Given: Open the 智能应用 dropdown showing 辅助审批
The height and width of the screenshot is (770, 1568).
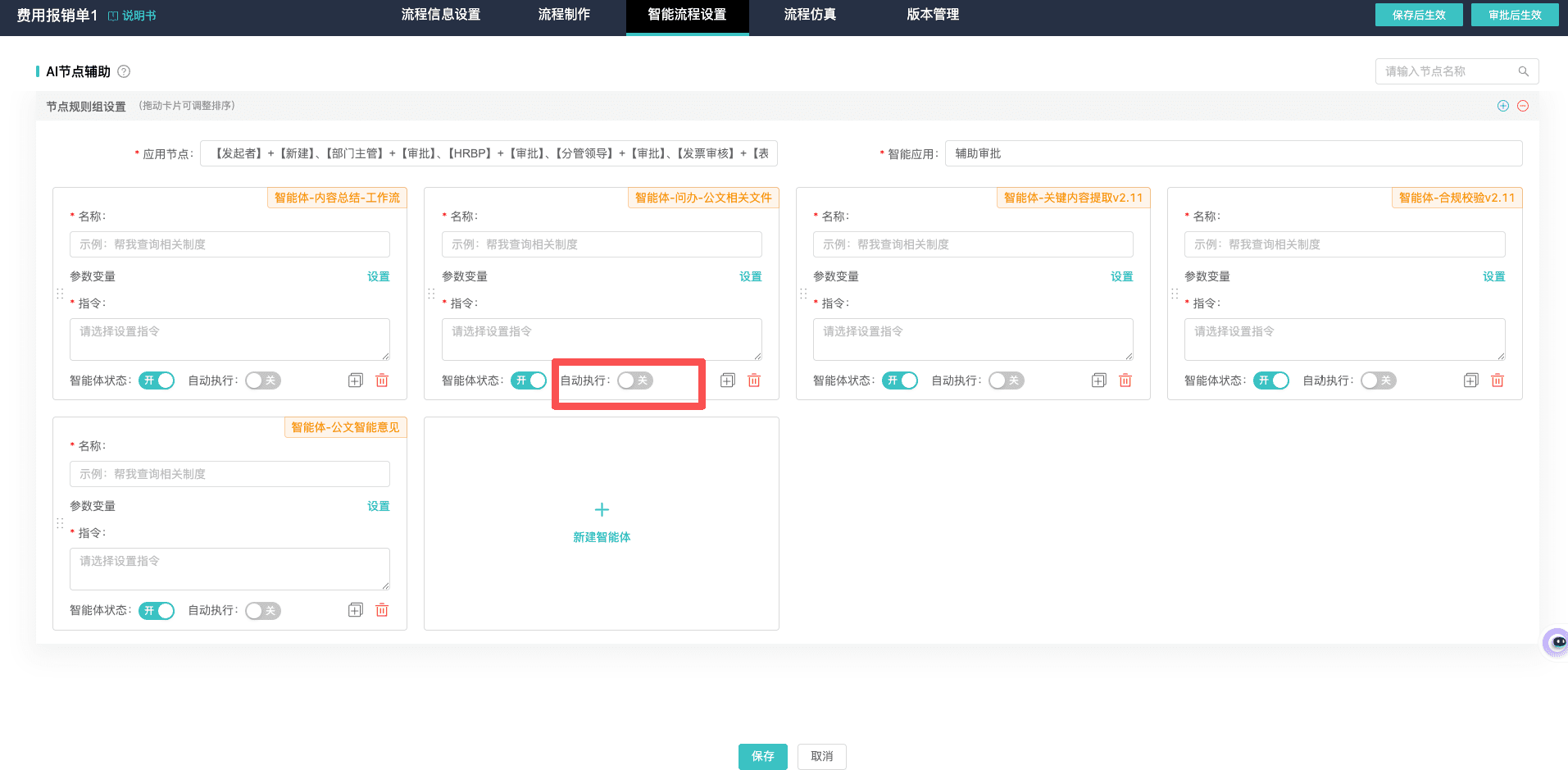Looking at the screenshot, I should tap(1234, 153).
